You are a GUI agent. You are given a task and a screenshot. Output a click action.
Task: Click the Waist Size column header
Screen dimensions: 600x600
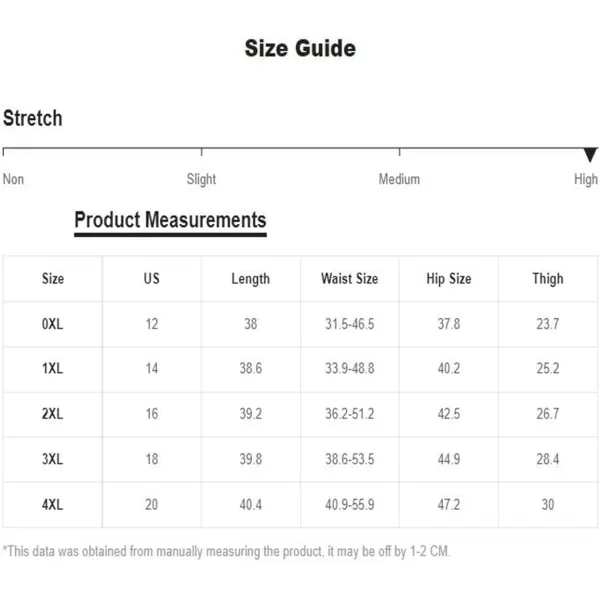click(x=349, y=278)
